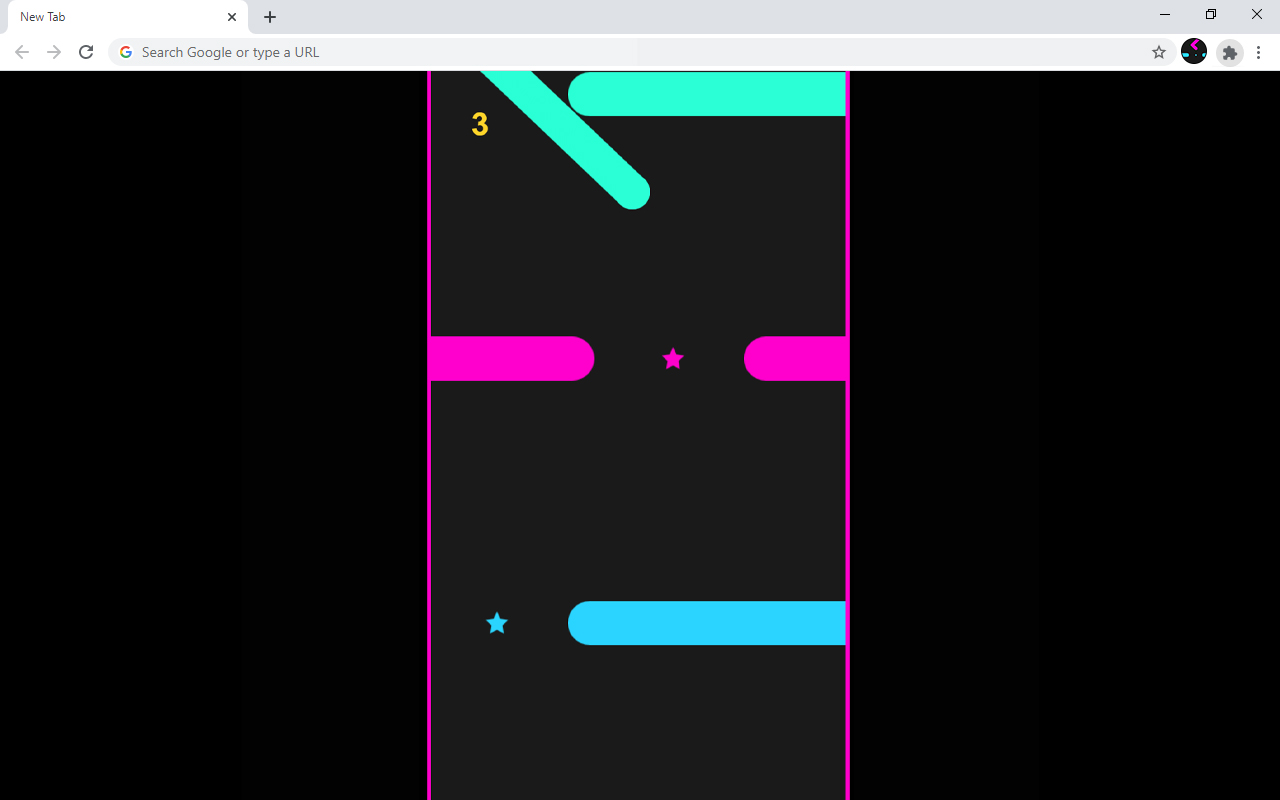Reload the current page

pyautogui.click(x=86, y=52)
